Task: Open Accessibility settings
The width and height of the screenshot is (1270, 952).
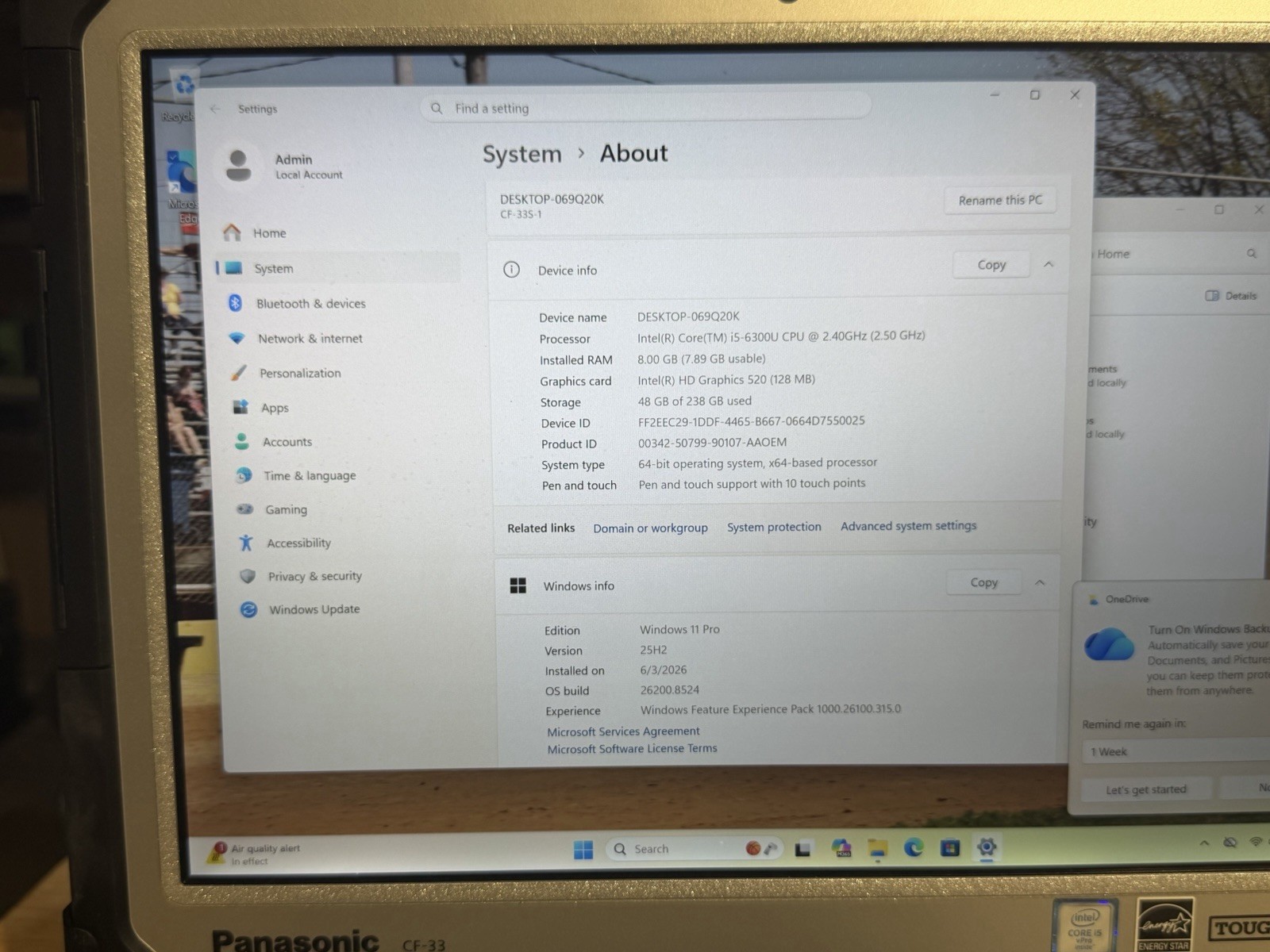Action: [298, 543]
